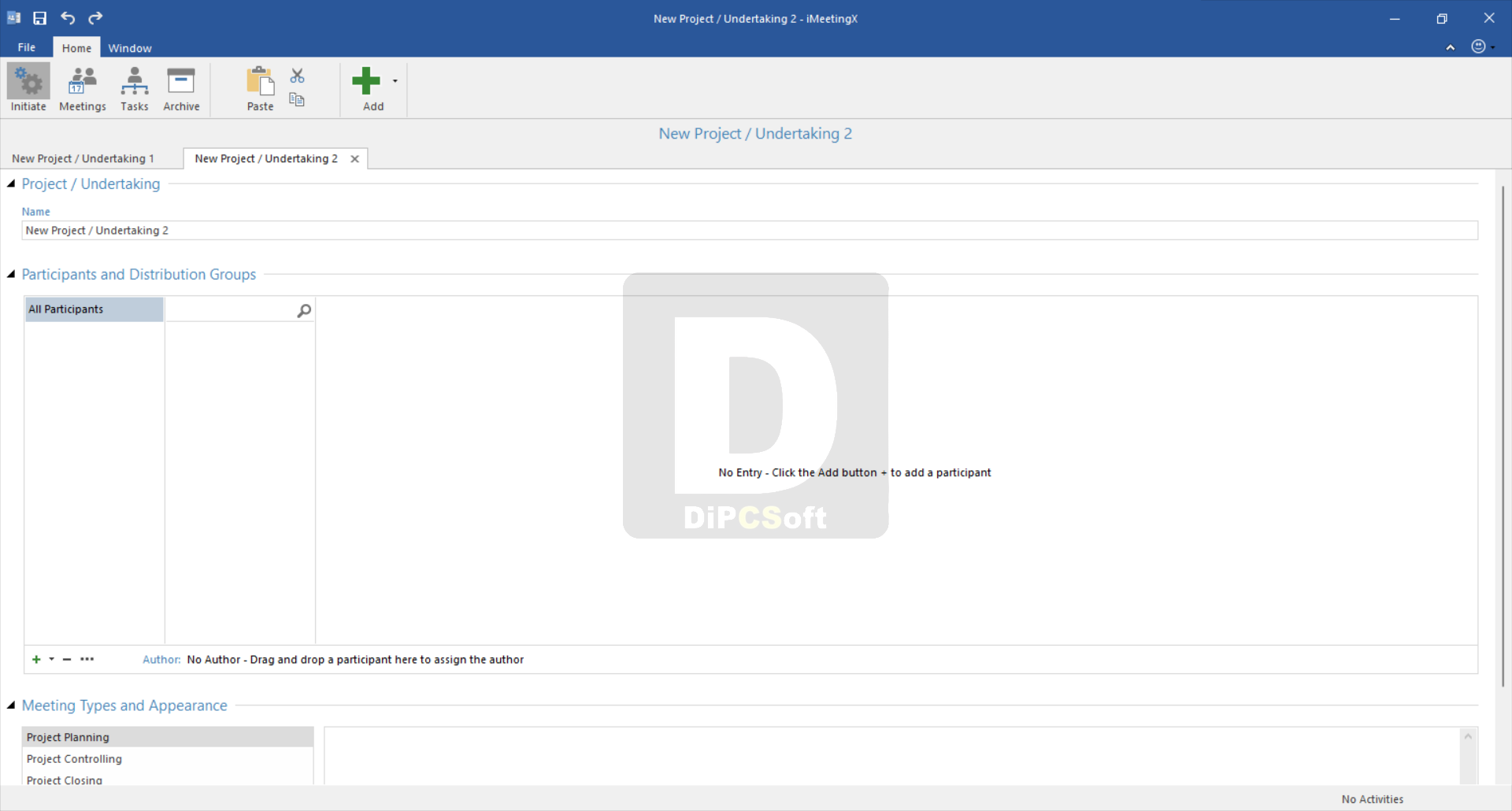Click the remove participant minus icon
Viewport: 1512px width, 811px height.
tap(67, 659)
